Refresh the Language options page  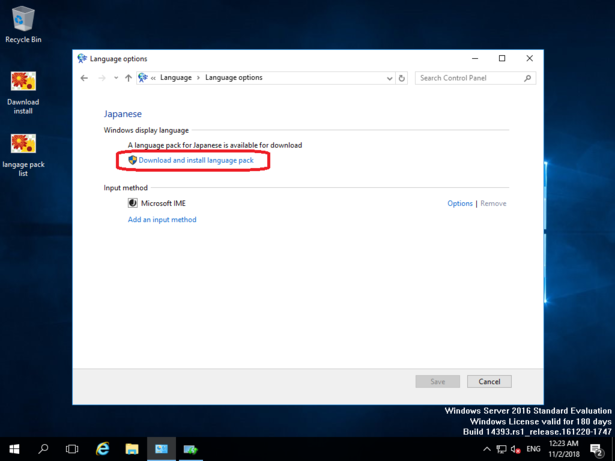402,78
